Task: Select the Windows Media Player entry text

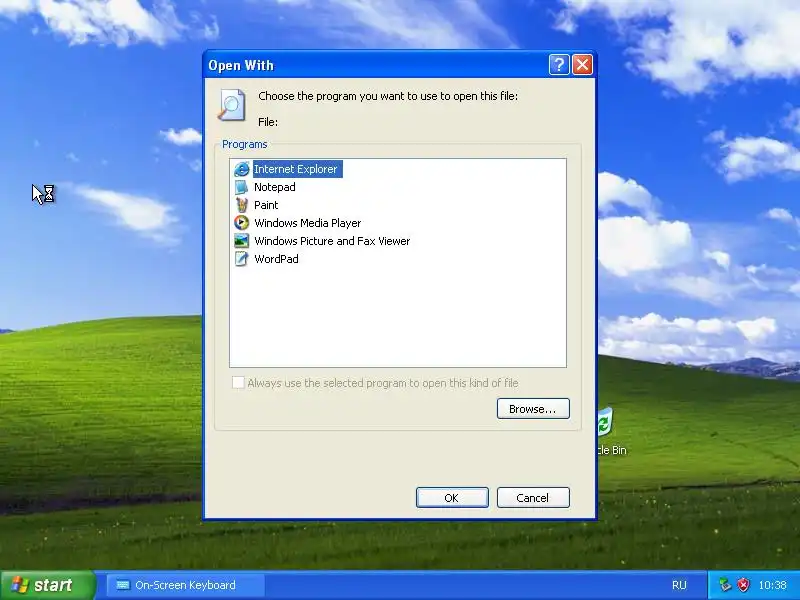Action: pos(308,223)
